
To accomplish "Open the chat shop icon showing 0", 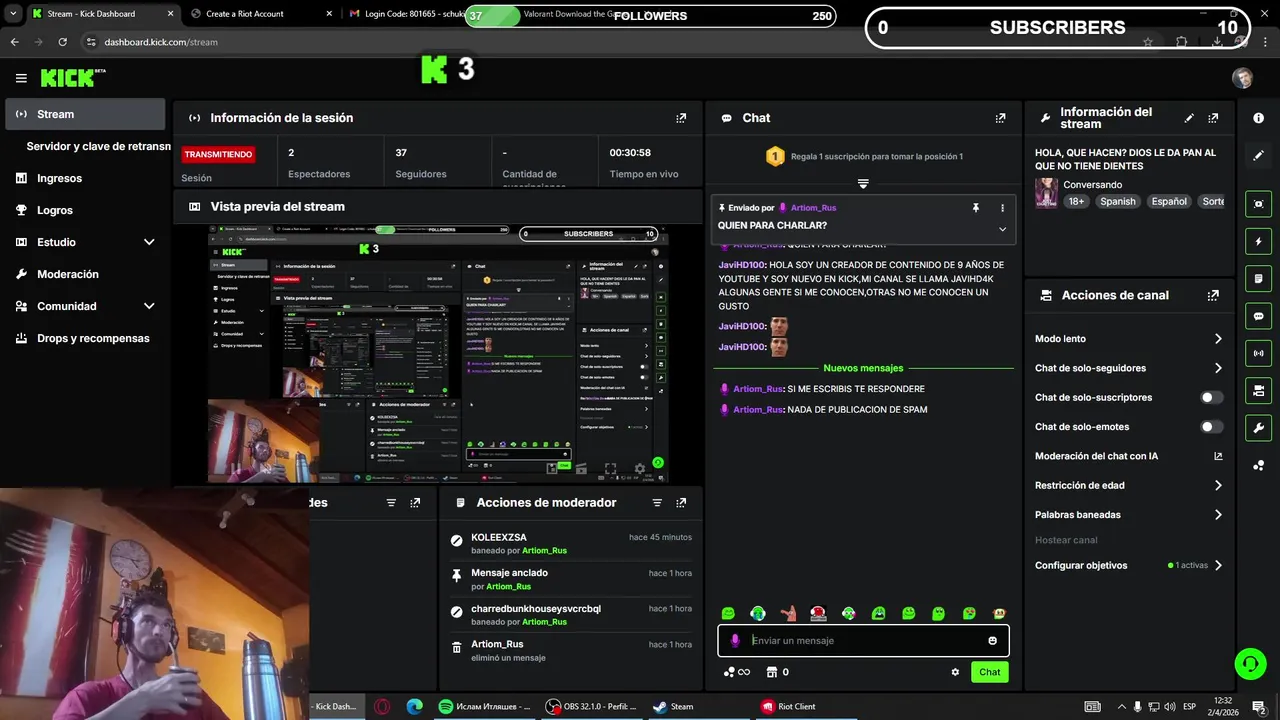I will 777,672.
